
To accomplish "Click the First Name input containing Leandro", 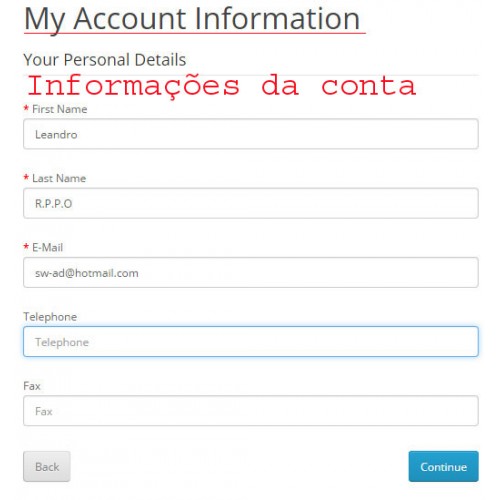I will click(251, 134).
